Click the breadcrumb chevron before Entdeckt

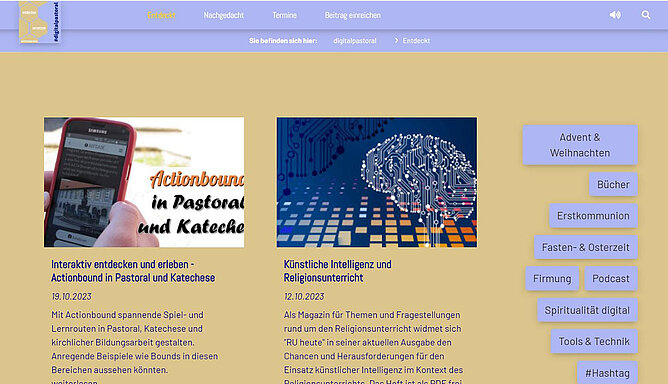pos(396,40)
